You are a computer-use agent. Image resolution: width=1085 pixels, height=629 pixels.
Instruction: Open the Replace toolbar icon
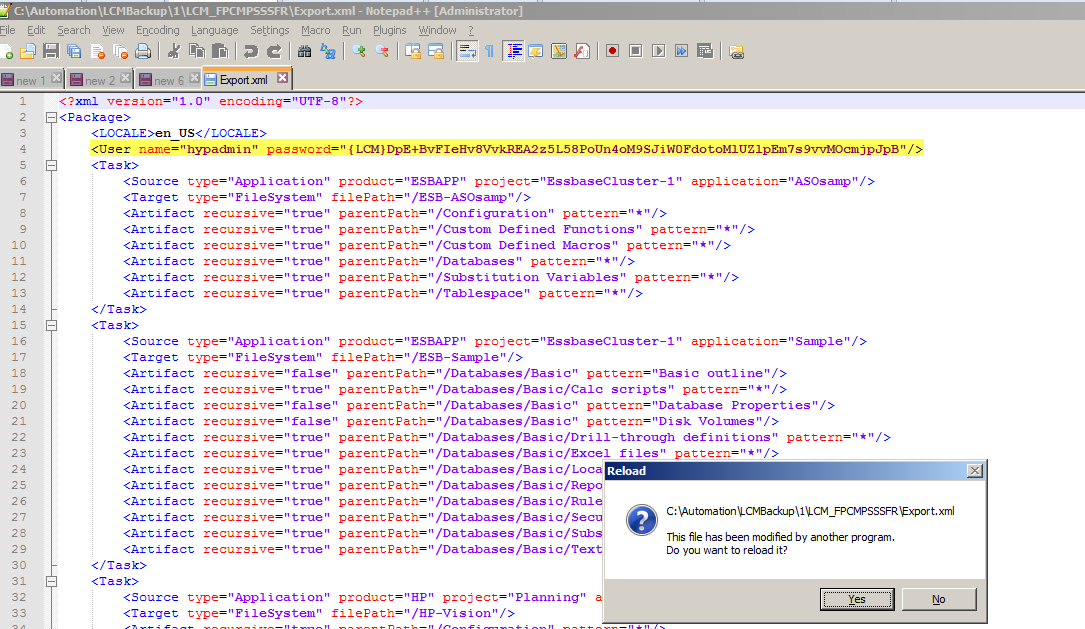click(328, 52)
